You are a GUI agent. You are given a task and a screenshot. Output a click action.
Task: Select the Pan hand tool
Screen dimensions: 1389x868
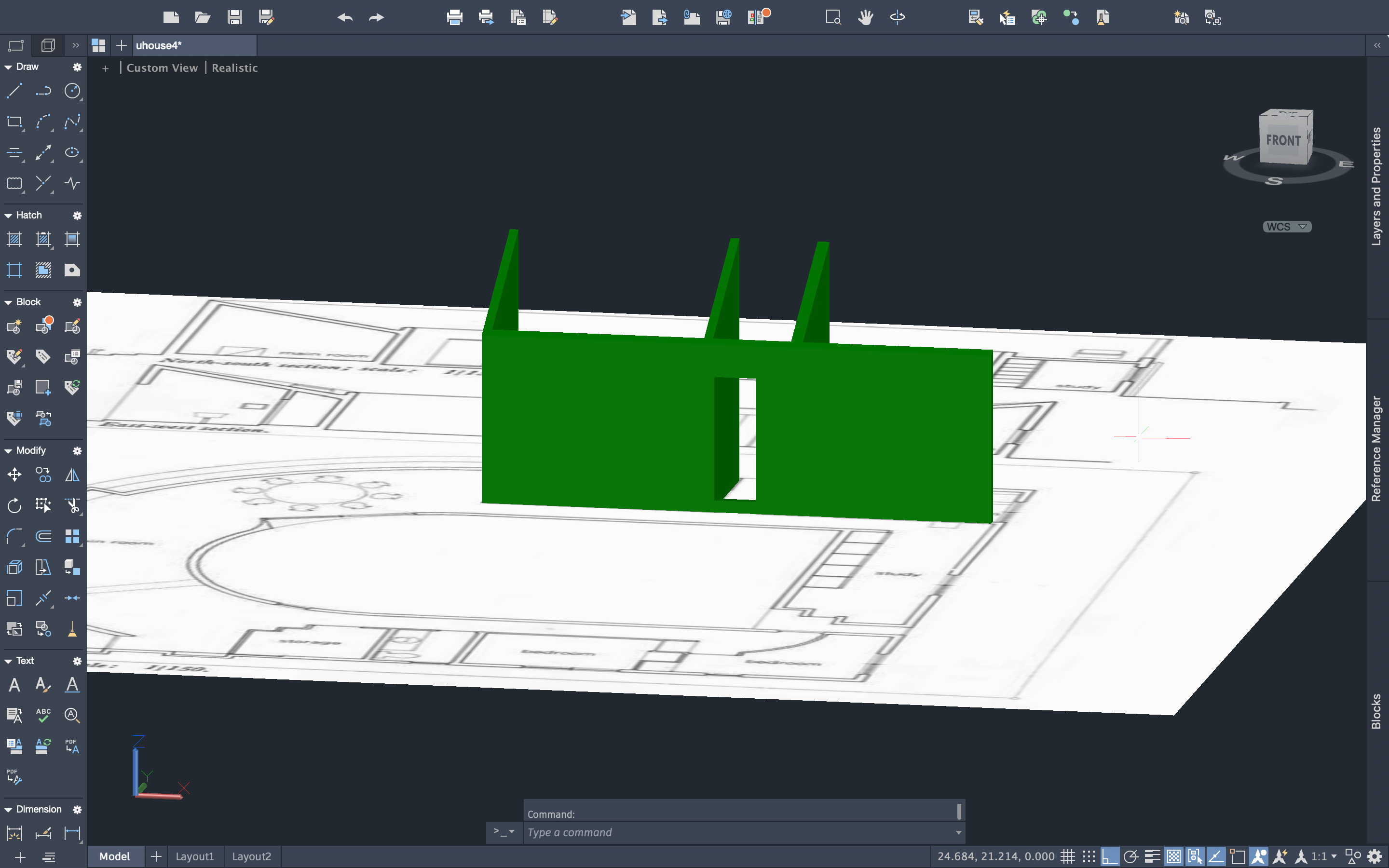click(x=866, y=18)
